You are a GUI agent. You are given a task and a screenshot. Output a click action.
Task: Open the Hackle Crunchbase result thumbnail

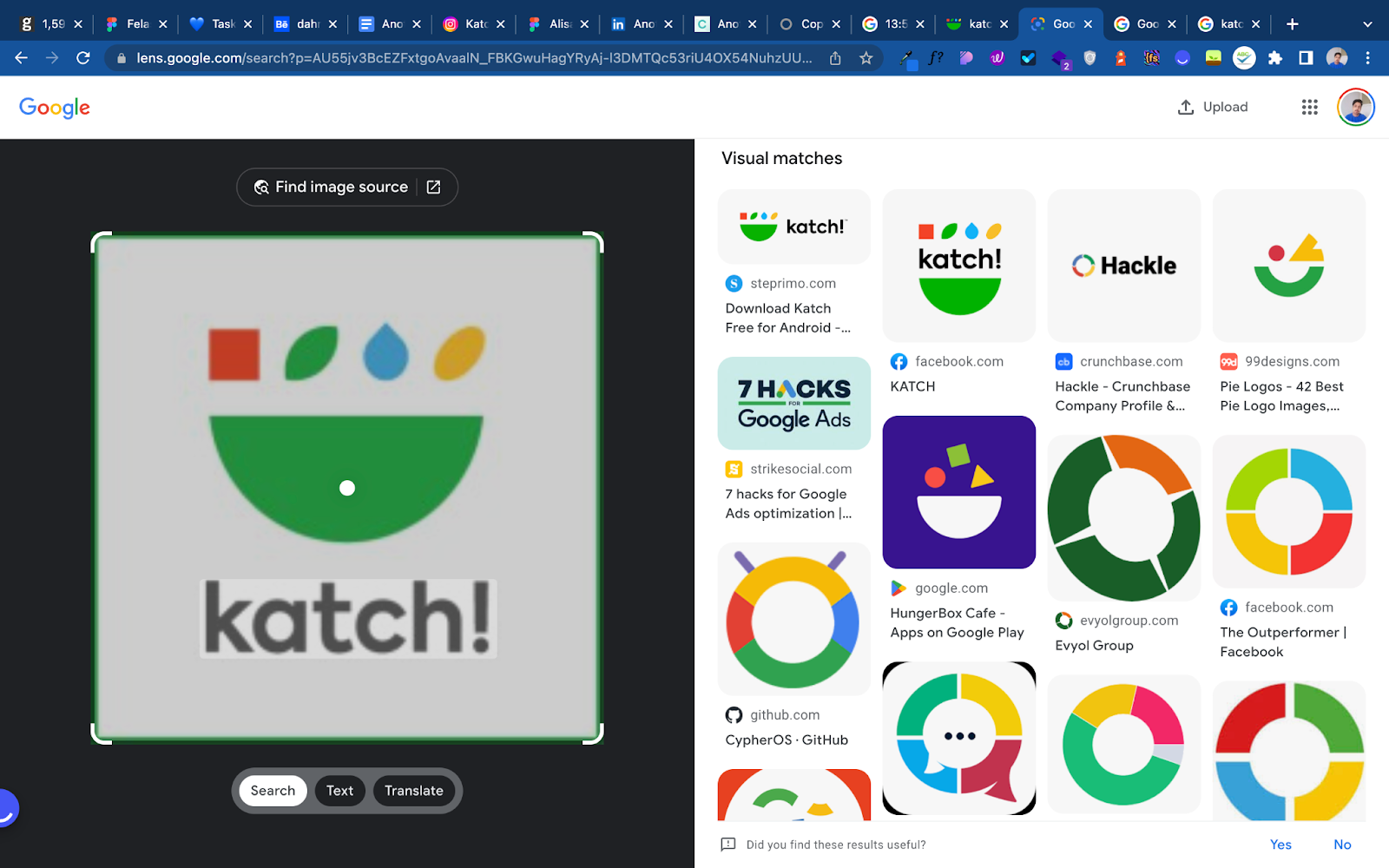pyautogui.click(x=1124, y=266)
